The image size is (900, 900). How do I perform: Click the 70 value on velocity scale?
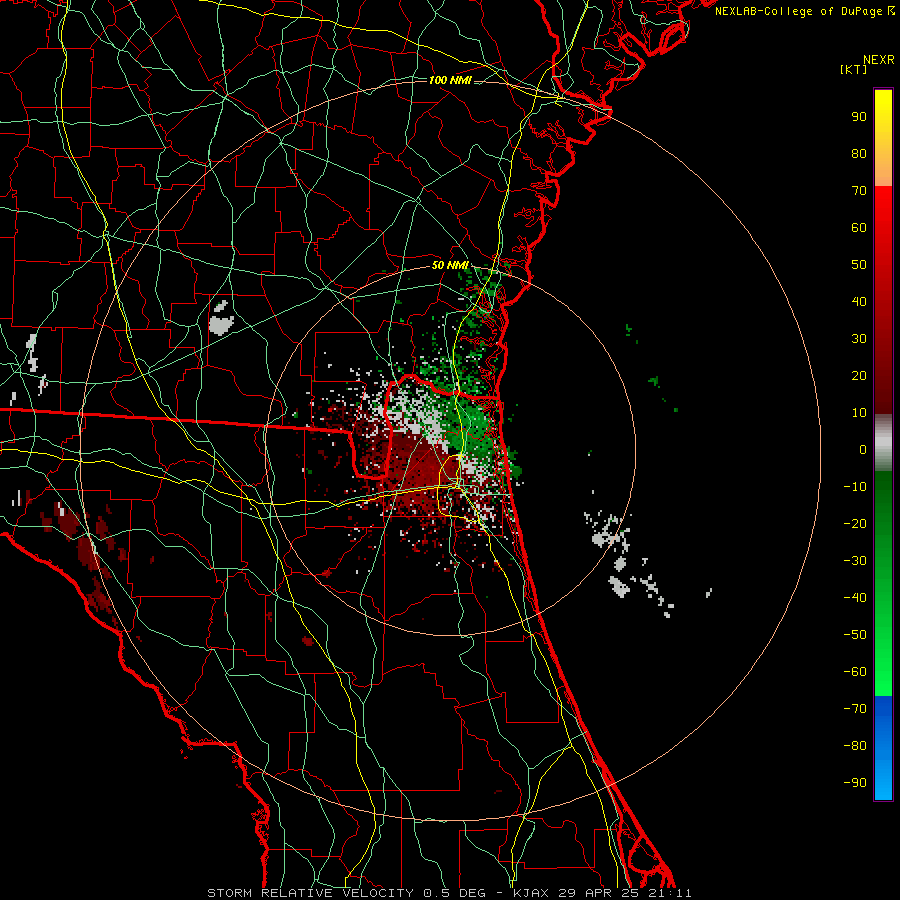[859, 191]
